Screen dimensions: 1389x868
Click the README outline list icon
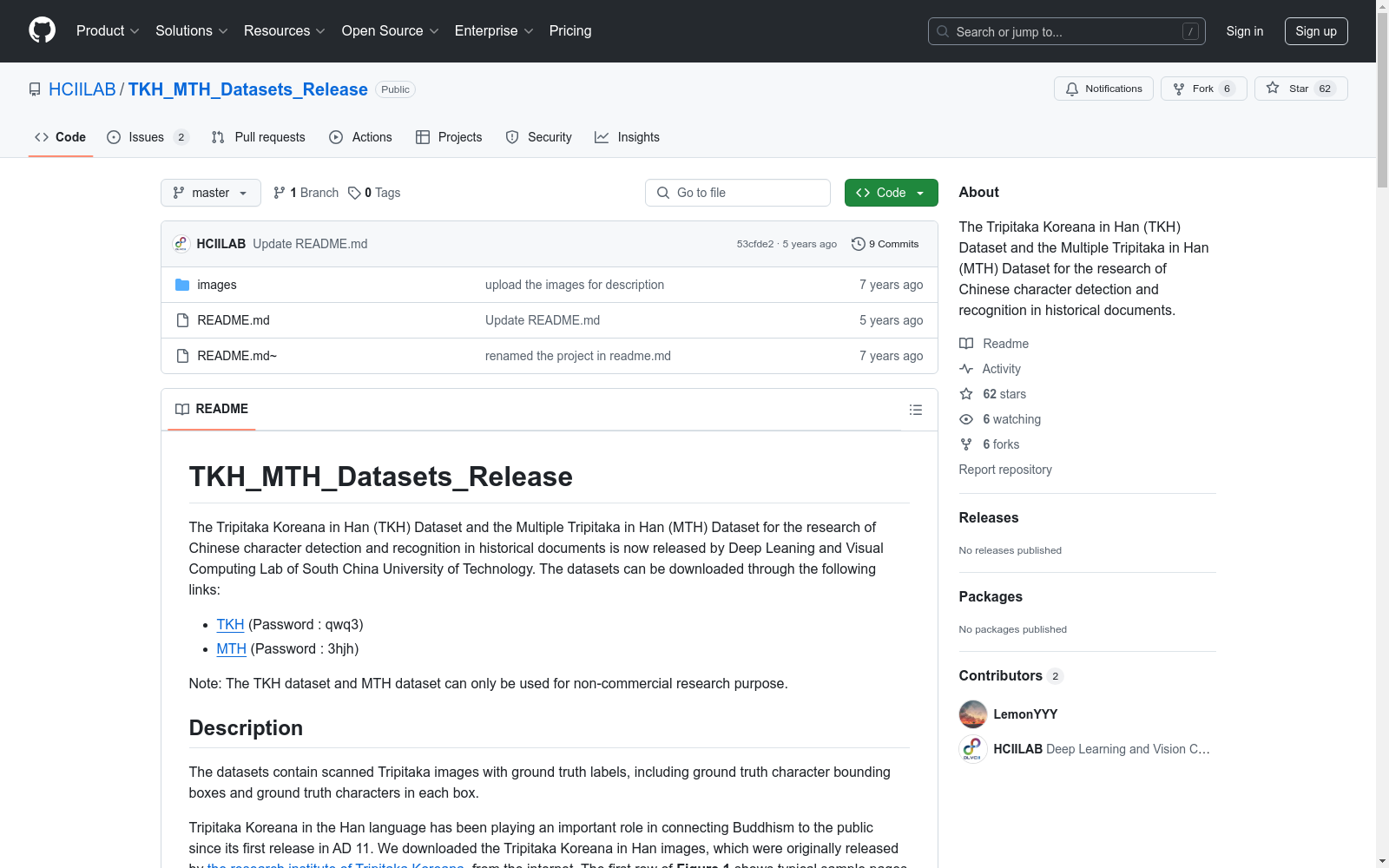point(915,410)
